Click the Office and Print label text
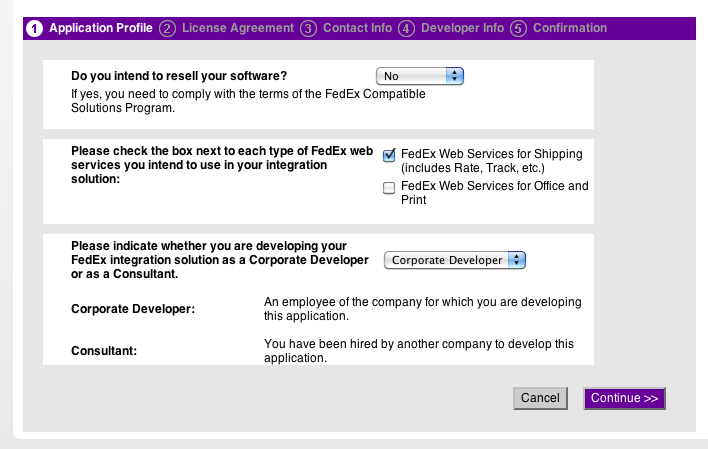708x449 pixels. coord(494,193)
